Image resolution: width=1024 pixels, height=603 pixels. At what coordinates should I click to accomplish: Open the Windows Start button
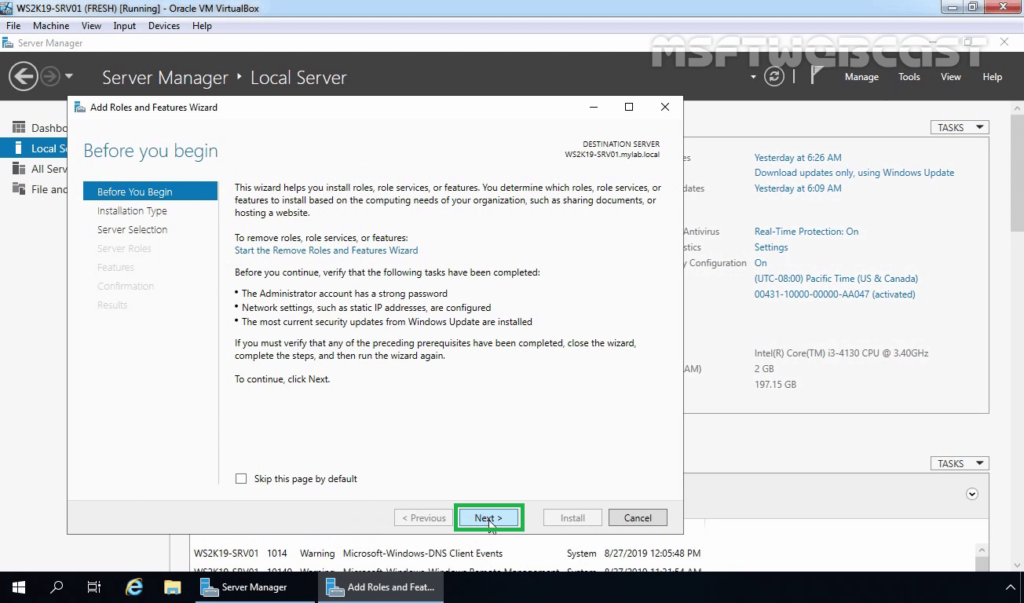click(18, 587)
